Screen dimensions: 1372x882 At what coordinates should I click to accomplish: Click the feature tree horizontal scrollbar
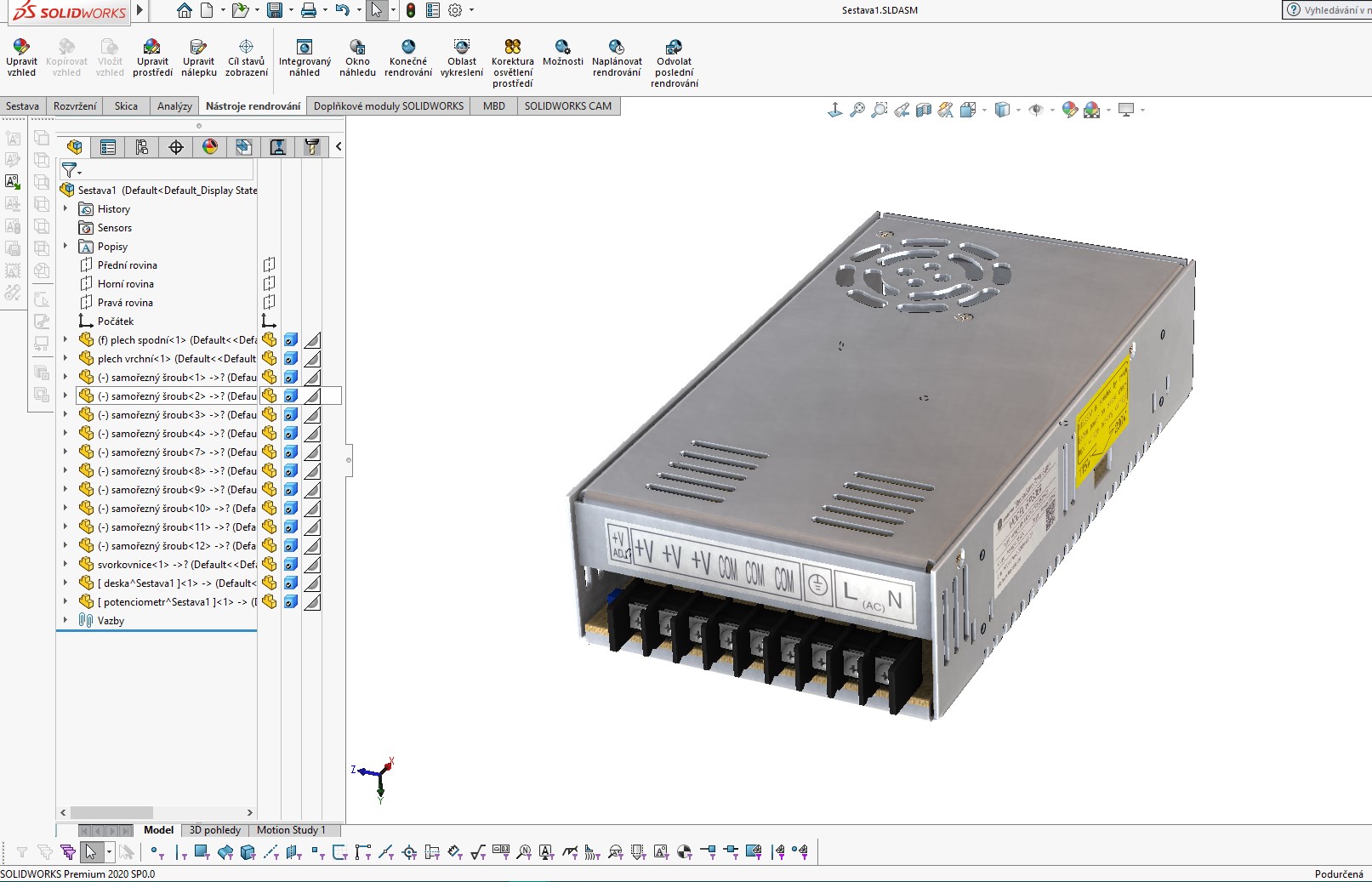[111, 812]
